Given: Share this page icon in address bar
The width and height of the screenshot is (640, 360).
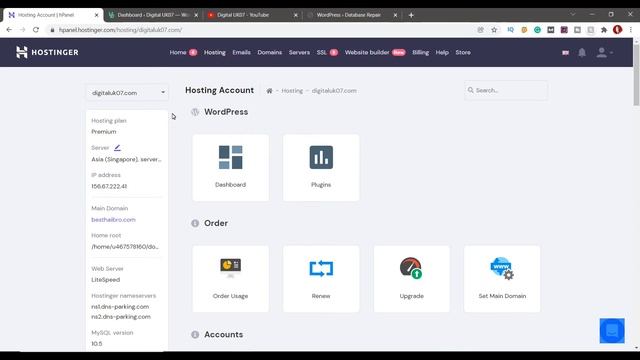Looking at the screenshot, I should (480, 30).
